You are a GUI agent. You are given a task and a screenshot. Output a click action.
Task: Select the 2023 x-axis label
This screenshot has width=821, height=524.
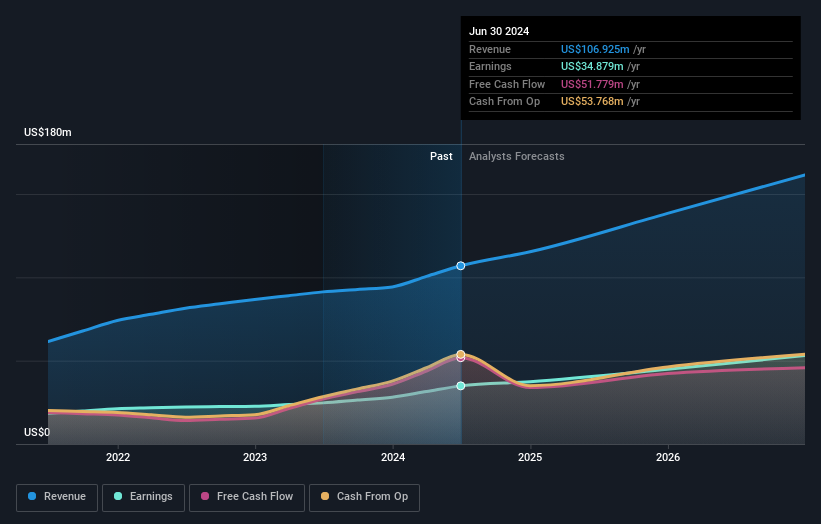tap(255, 457)
